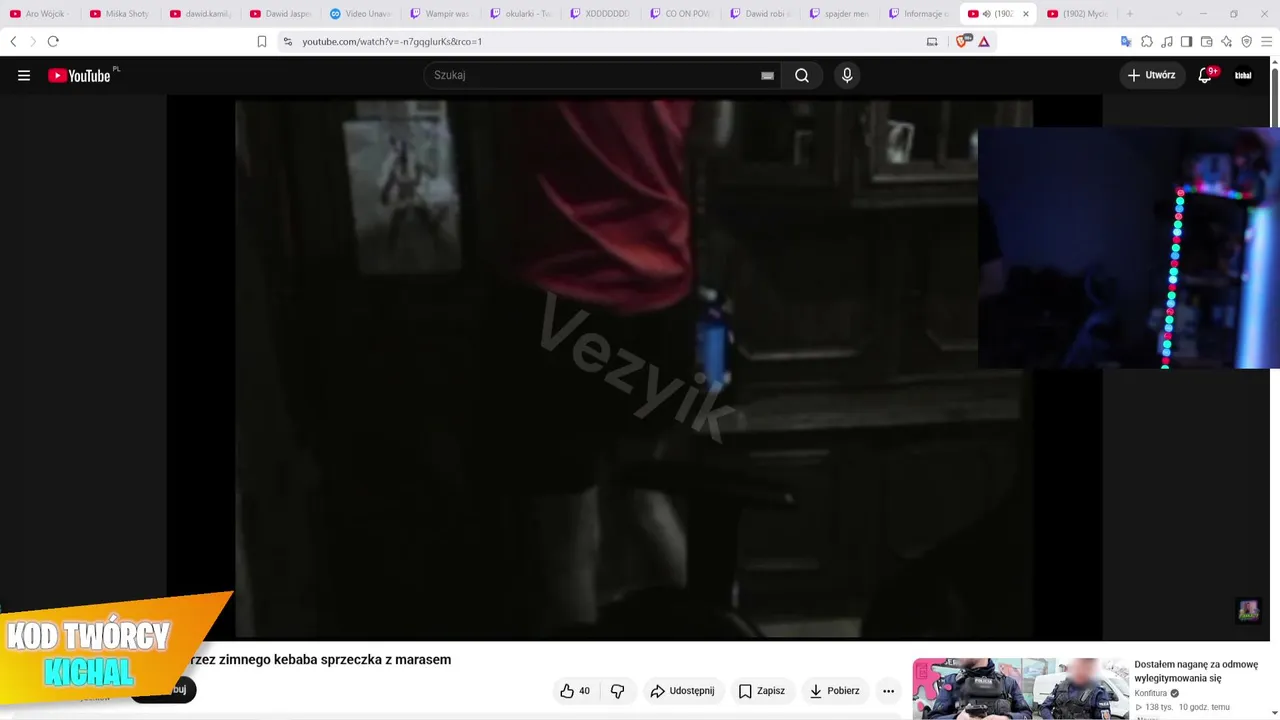Switch to the CO ON POW tab

680,14
